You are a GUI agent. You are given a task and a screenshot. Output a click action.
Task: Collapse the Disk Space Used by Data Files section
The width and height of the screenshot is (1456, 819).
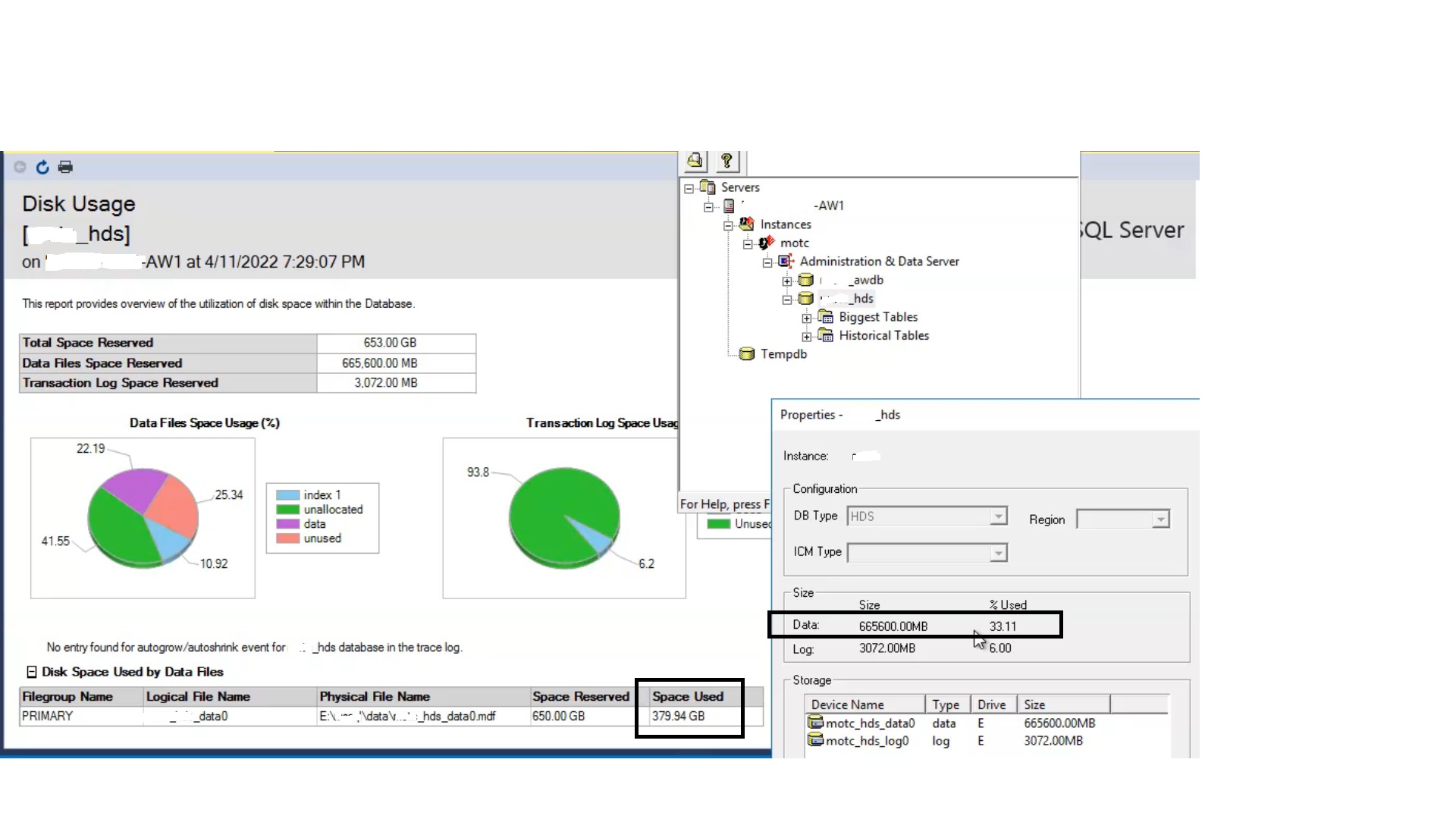point(31,672)
